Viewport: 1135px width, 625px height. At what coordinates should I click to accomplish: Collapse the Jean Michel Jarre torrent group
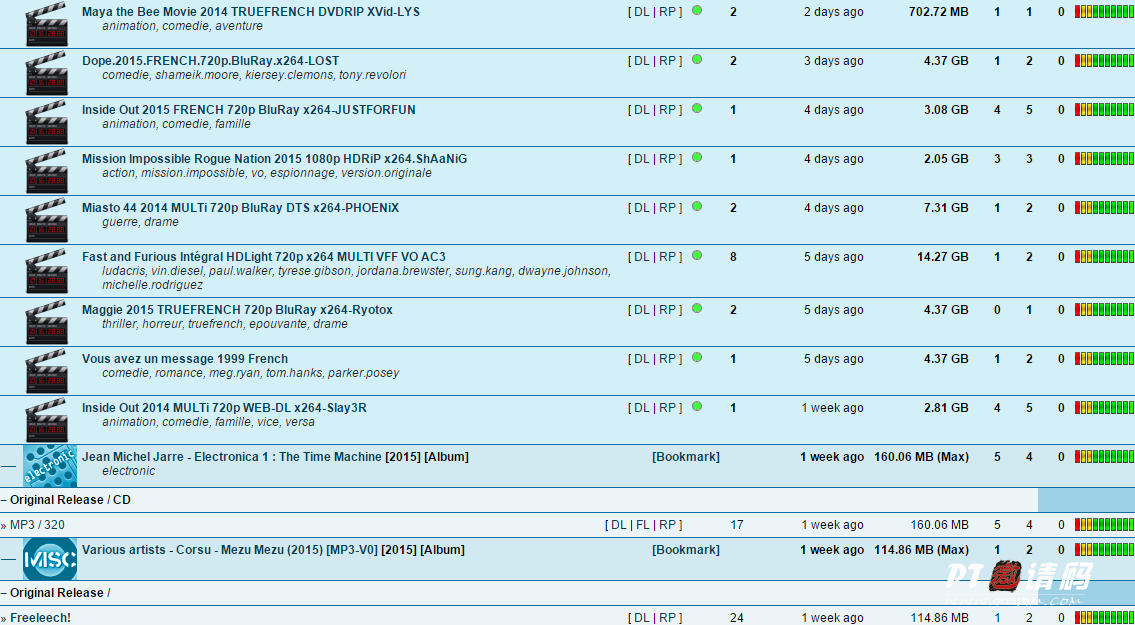point(8,466)
